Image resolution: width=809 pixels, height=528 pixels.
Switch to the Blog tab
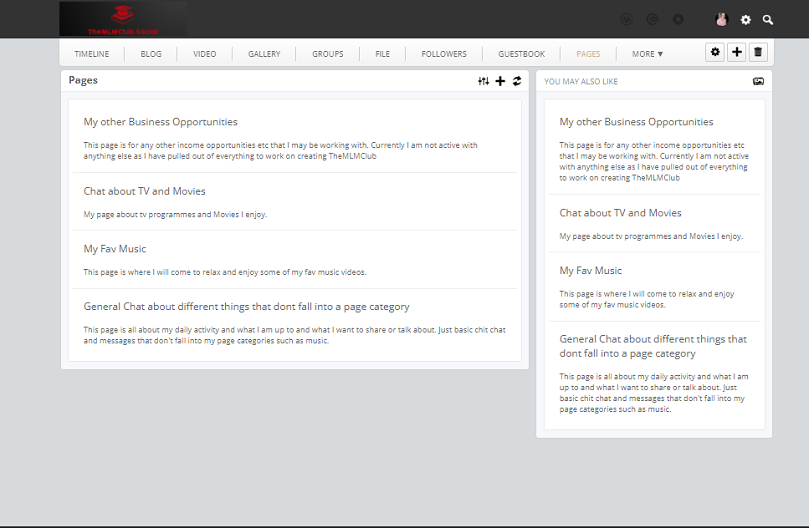click(151, 54)
